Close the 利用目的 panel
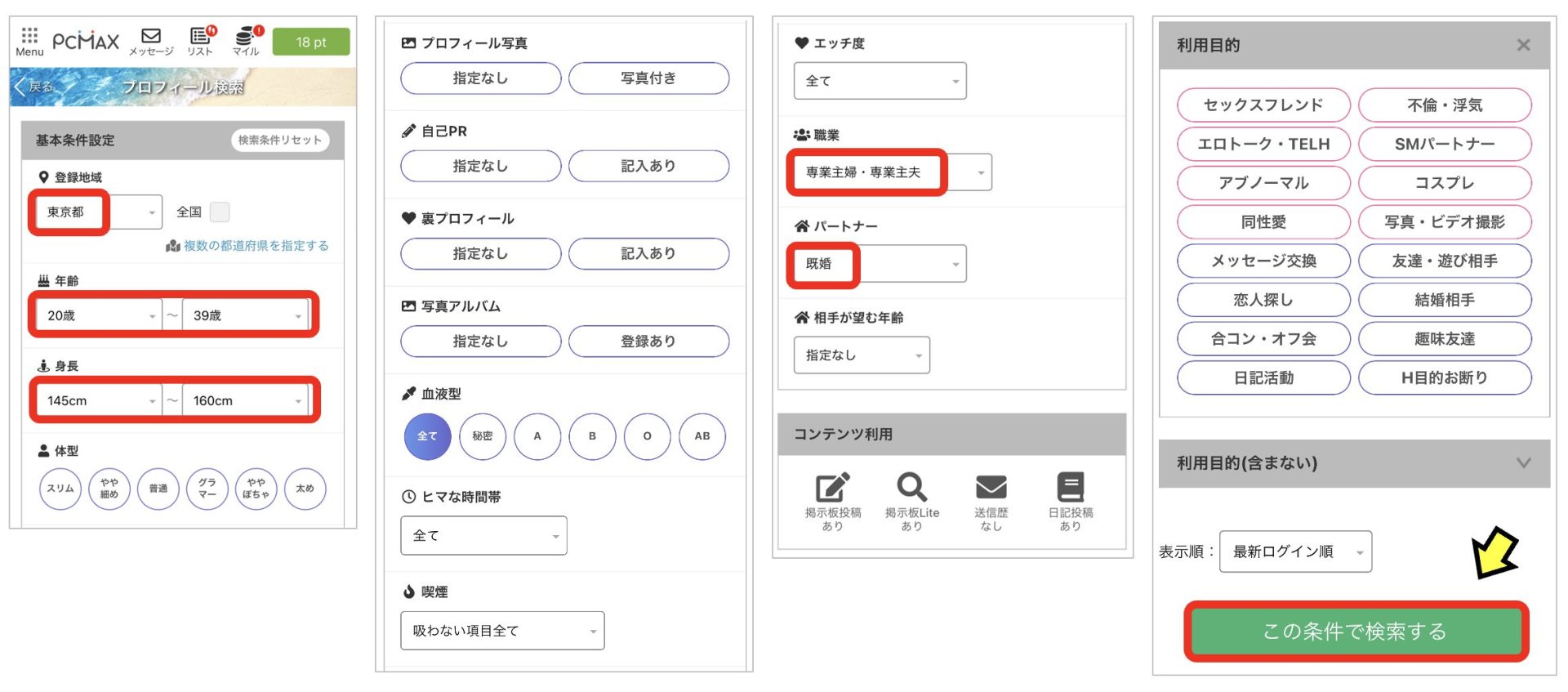 point(1522,46)
